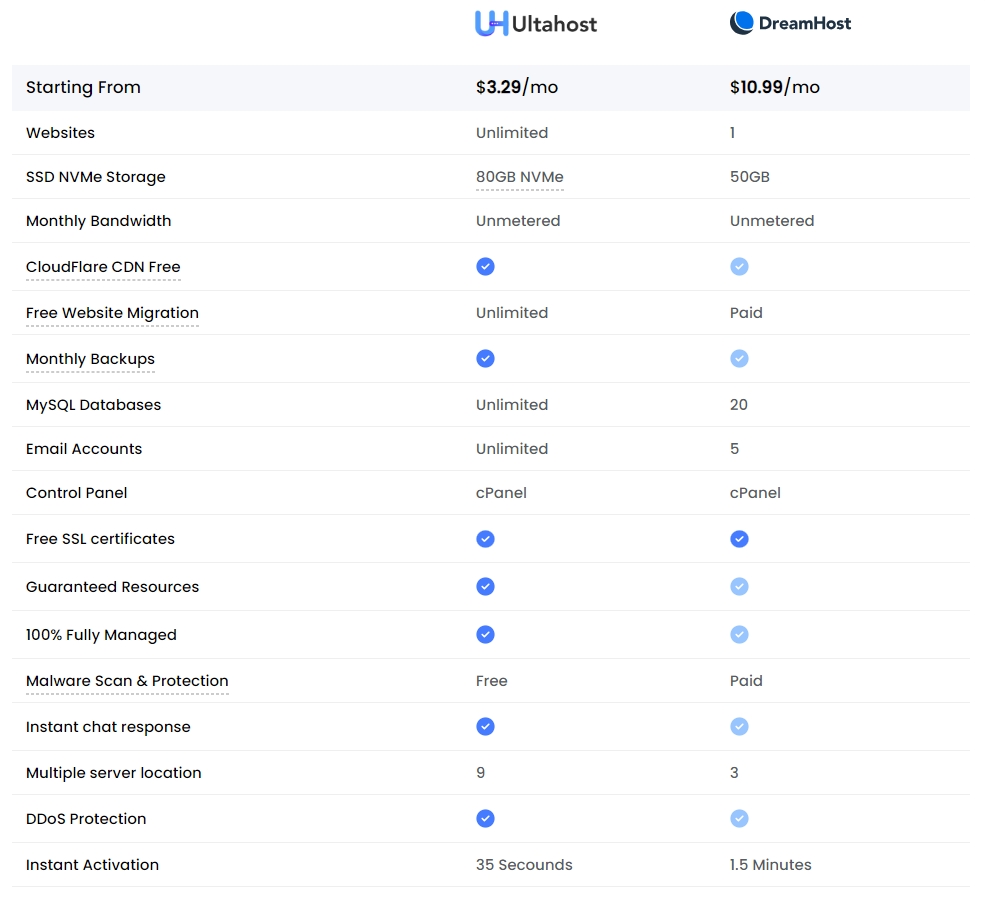Click Ultahost's Monthly Backups checkmark
Image resolution: width=985 pixels, height=897 pixels.
[x=485, y=359]
